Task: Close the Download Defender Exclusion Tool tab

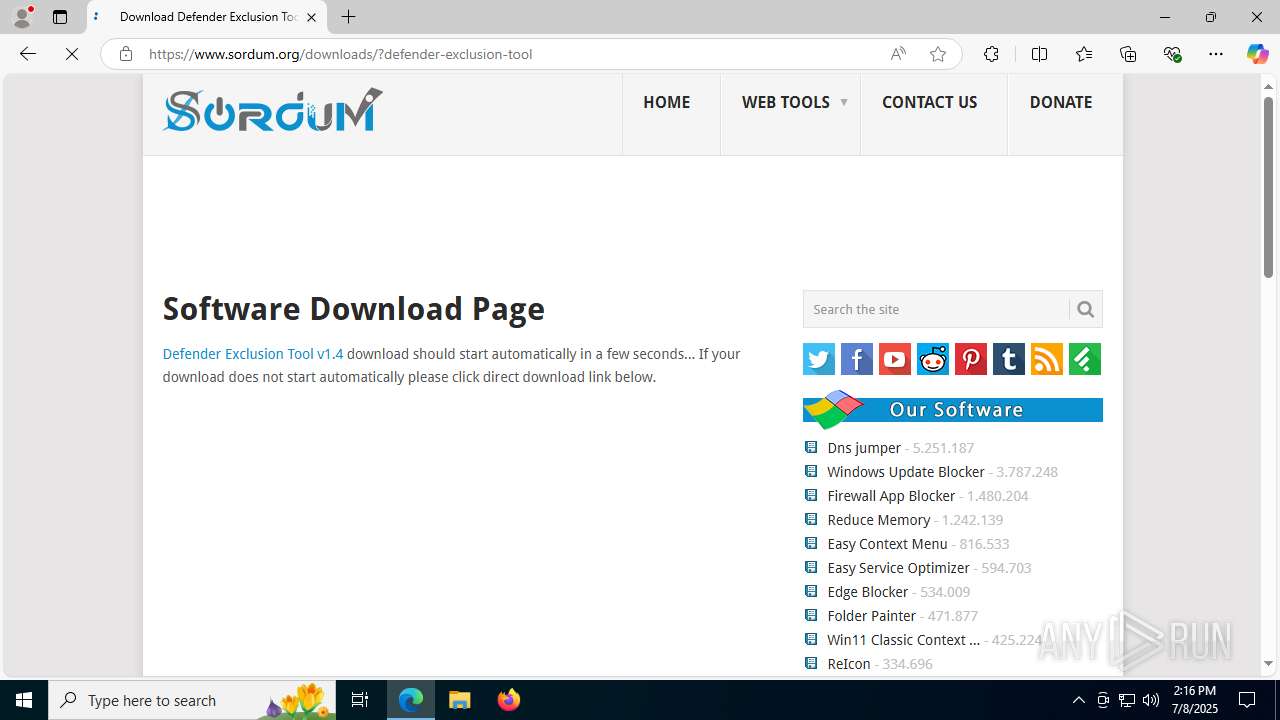Action: pos(311,17)
